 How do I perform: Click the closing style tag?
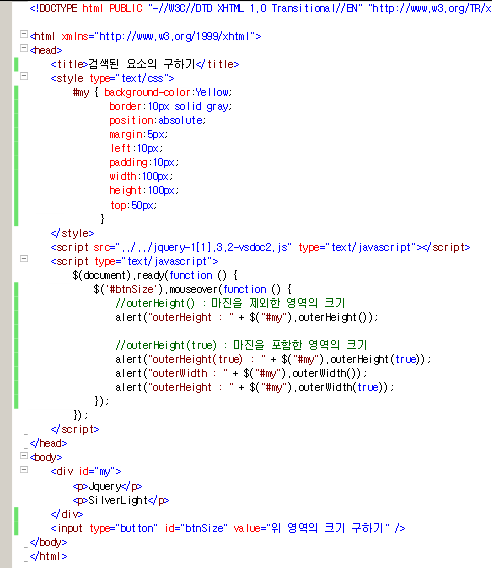pyautogui.click(x=72, y=233)
